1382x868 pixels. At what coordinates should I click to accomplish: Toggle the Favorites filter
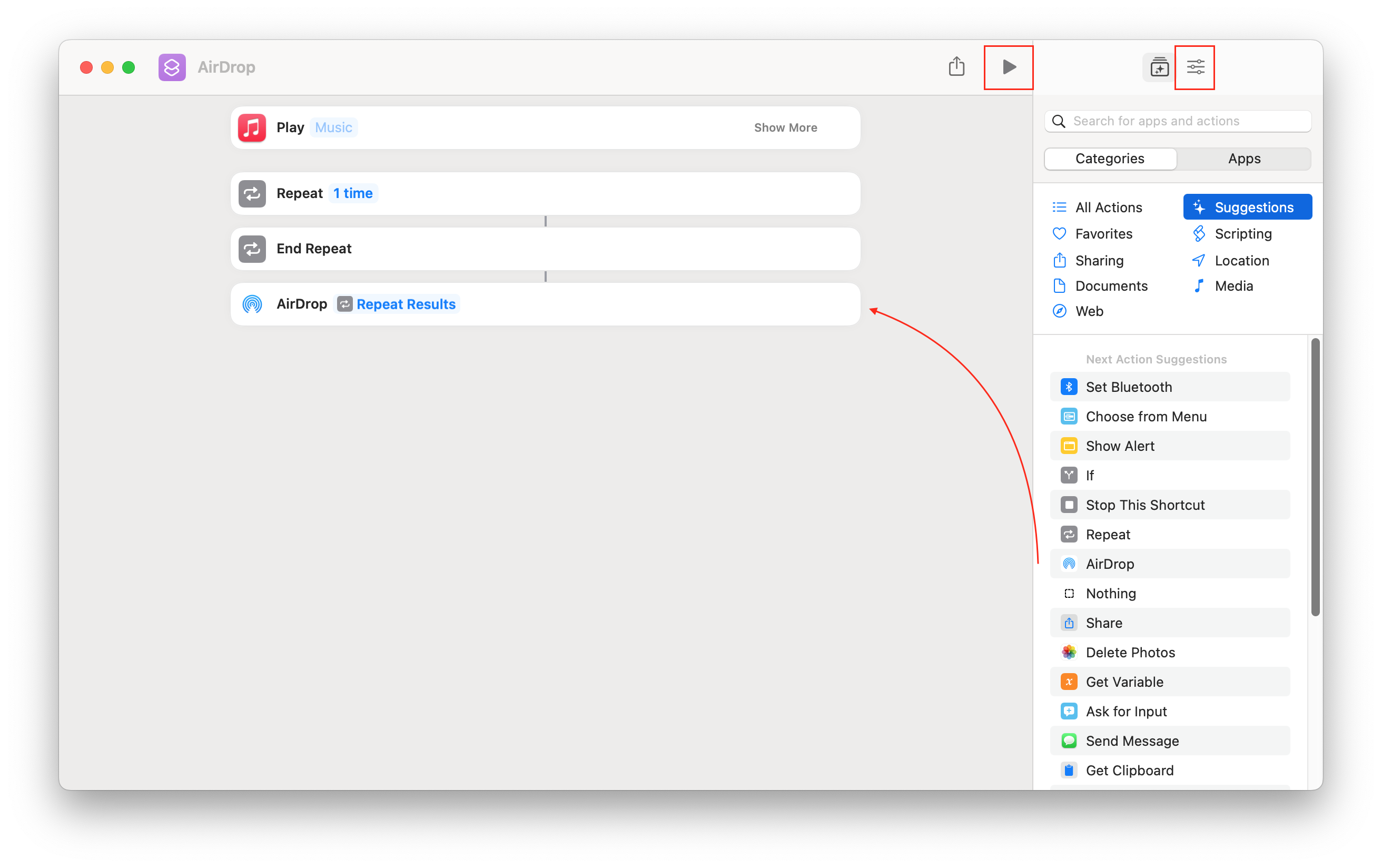pos(1103,233)
